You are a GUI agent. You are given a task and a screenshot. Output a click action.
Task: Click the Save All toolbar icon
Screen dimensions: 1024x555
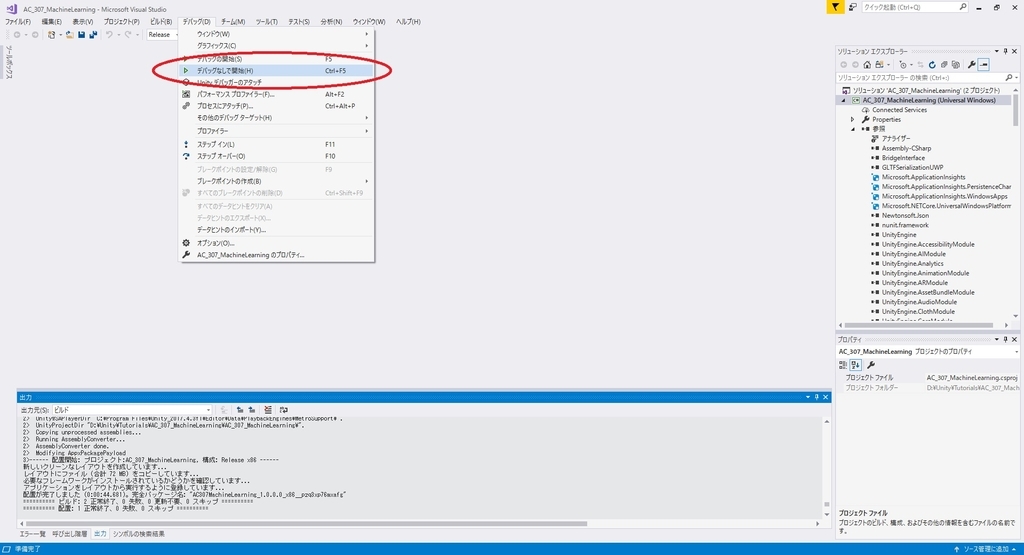click(x=93, y=35)
